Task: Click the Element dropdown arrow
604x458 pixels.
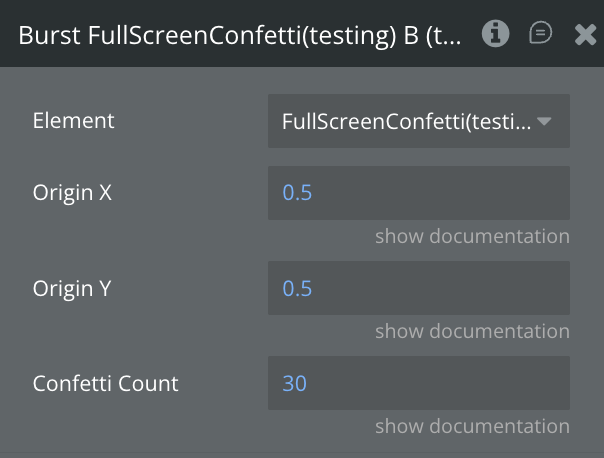Action: [x=545, y=121]
